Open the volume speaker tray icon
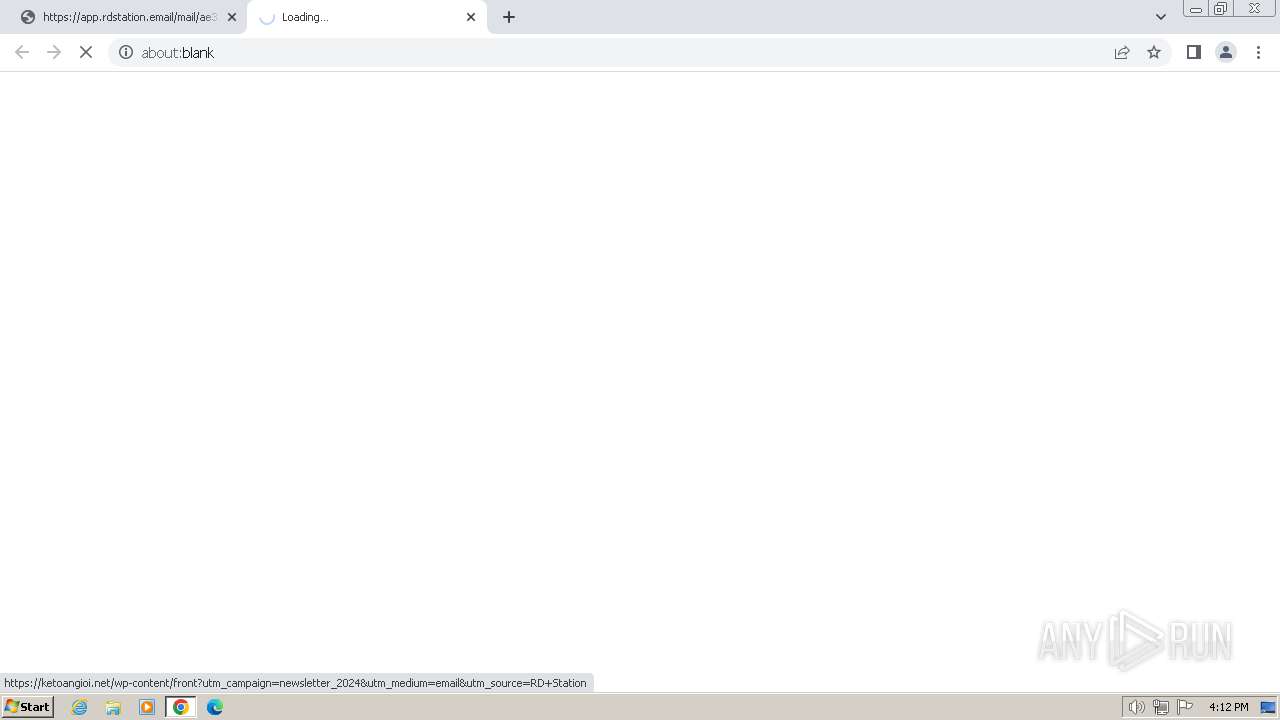The height and width of the screenshot is (720, 1280). click(1137, 707)
